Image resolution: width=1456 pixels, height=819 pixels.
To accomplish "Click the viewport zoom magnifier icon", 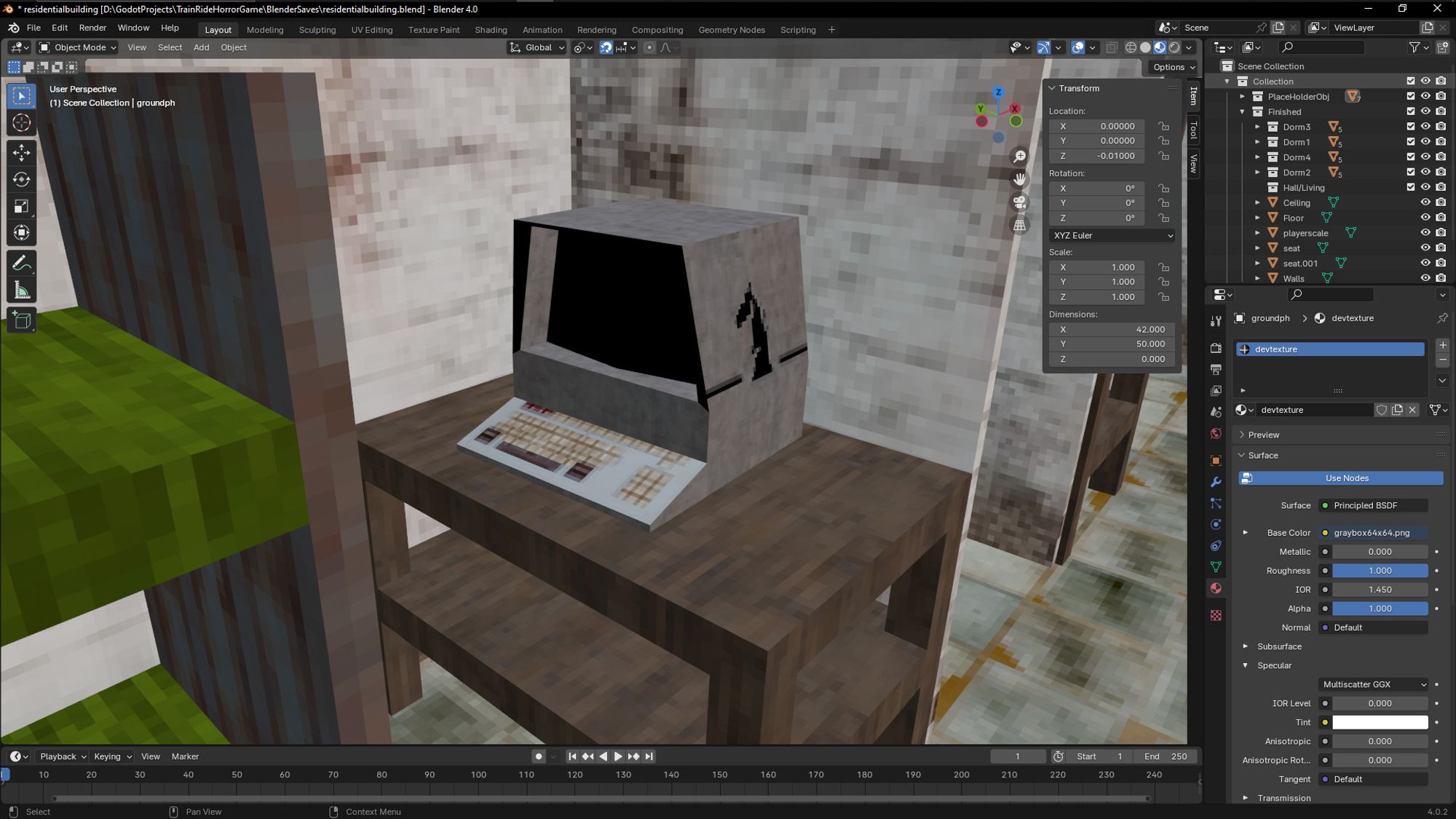I will [x=1020, y=157].
